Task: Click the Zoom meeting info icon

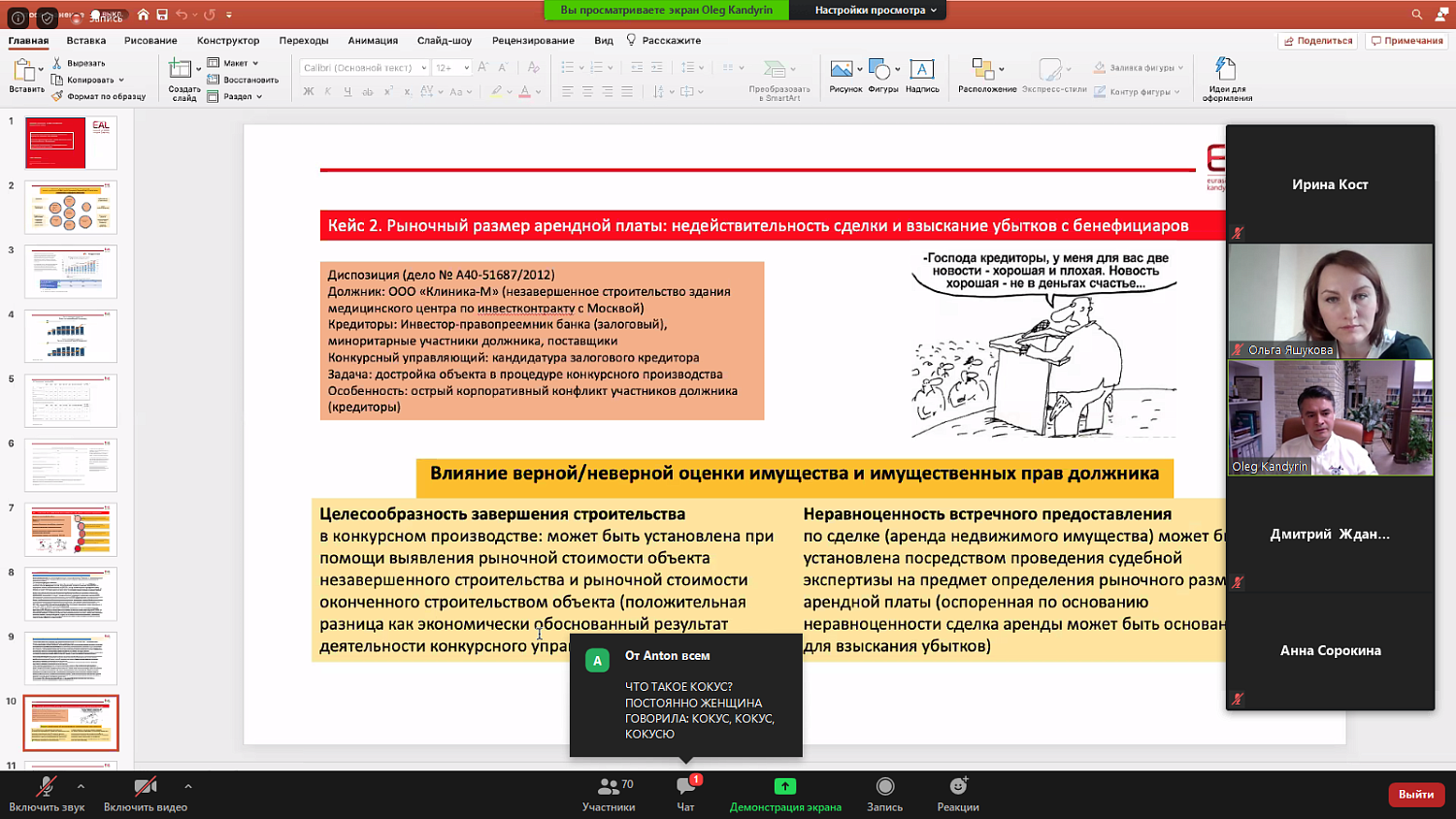Action: [x=17, y=17]
